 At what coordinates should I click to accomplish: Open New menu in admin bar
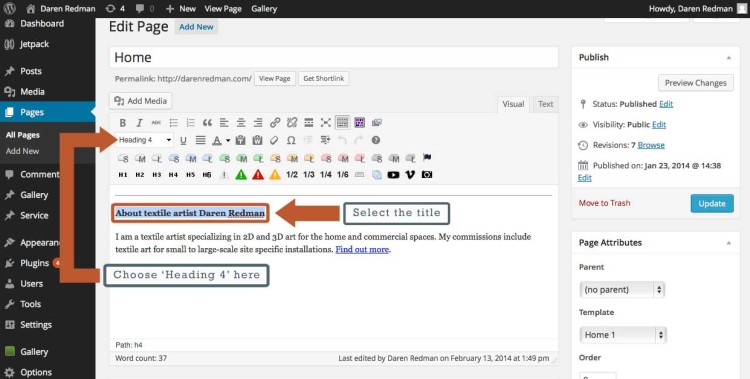click(x=181, y=9)
